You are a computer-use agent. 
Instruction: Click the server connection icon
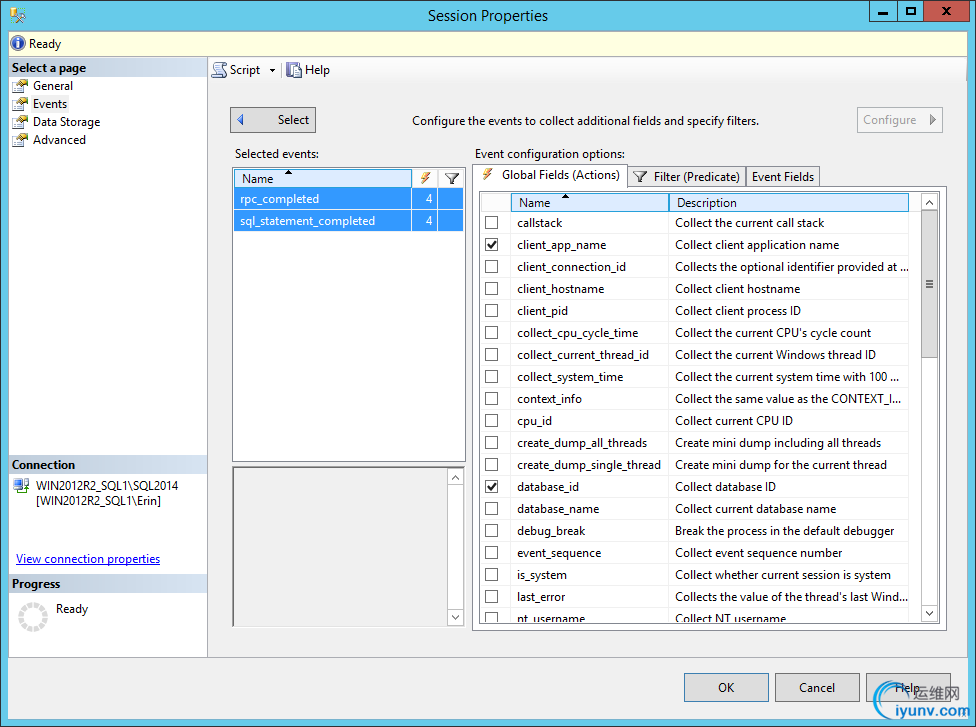point(22,486)
